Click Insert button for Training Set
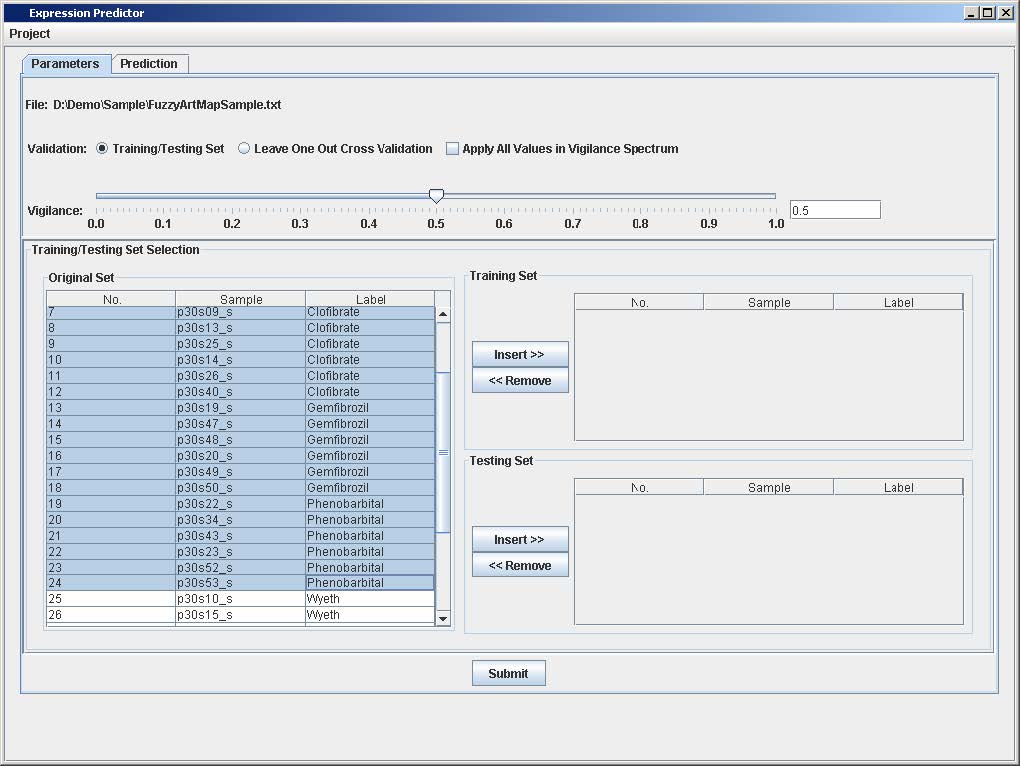 pyautogui.click(x=519, y=355)
